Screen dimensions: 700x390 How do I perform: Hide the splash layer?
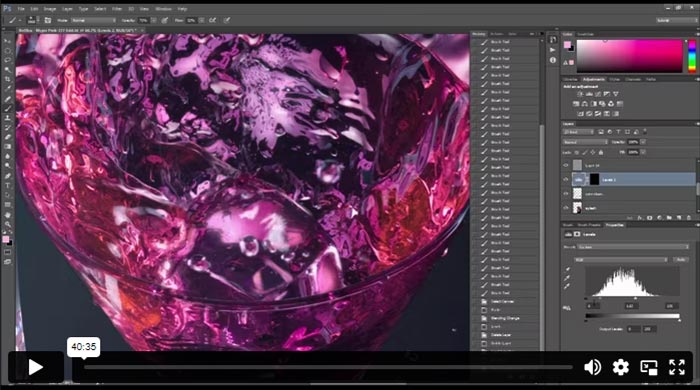click(x=566, y=207)
